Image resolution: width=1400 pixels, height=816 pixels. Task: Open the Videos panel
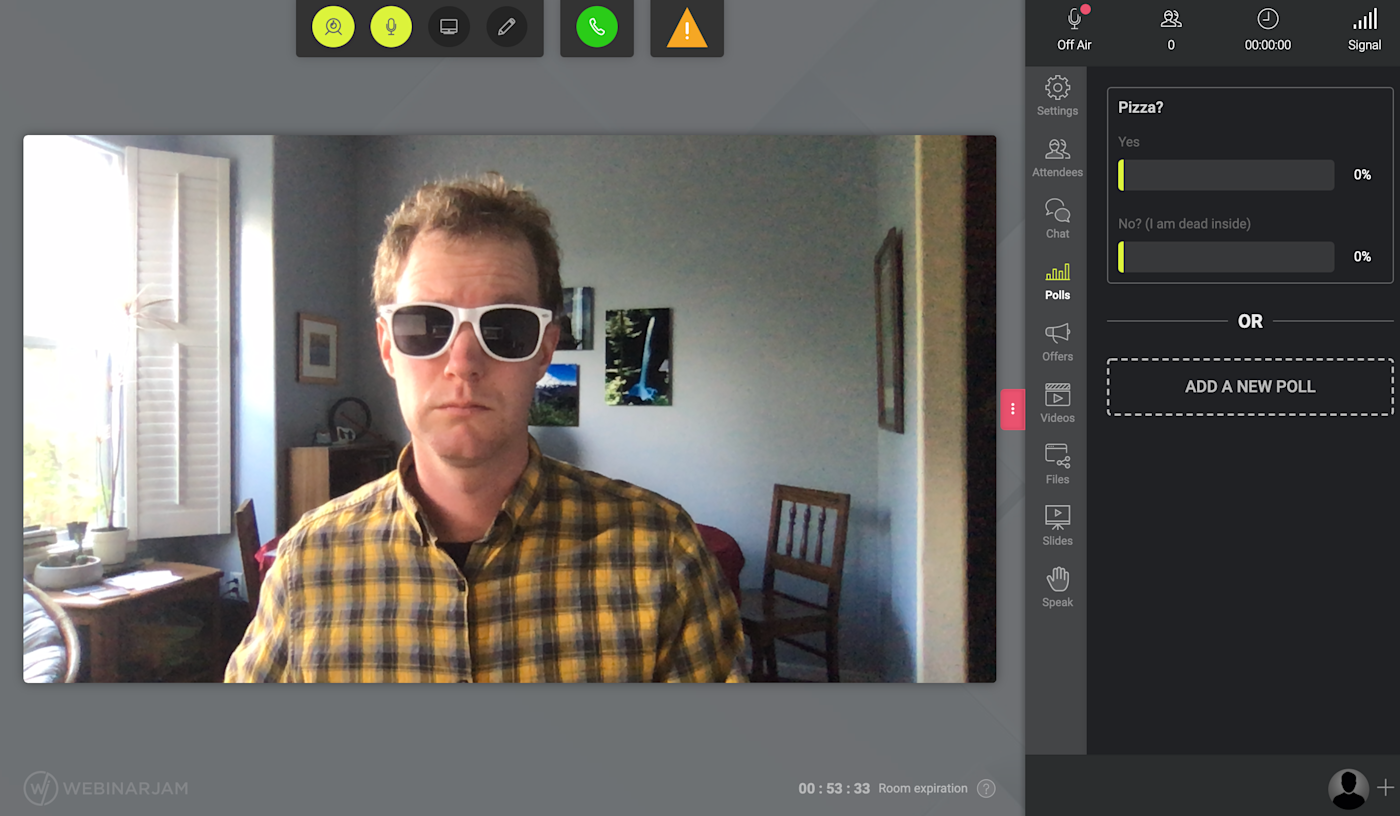(1057, 403)
